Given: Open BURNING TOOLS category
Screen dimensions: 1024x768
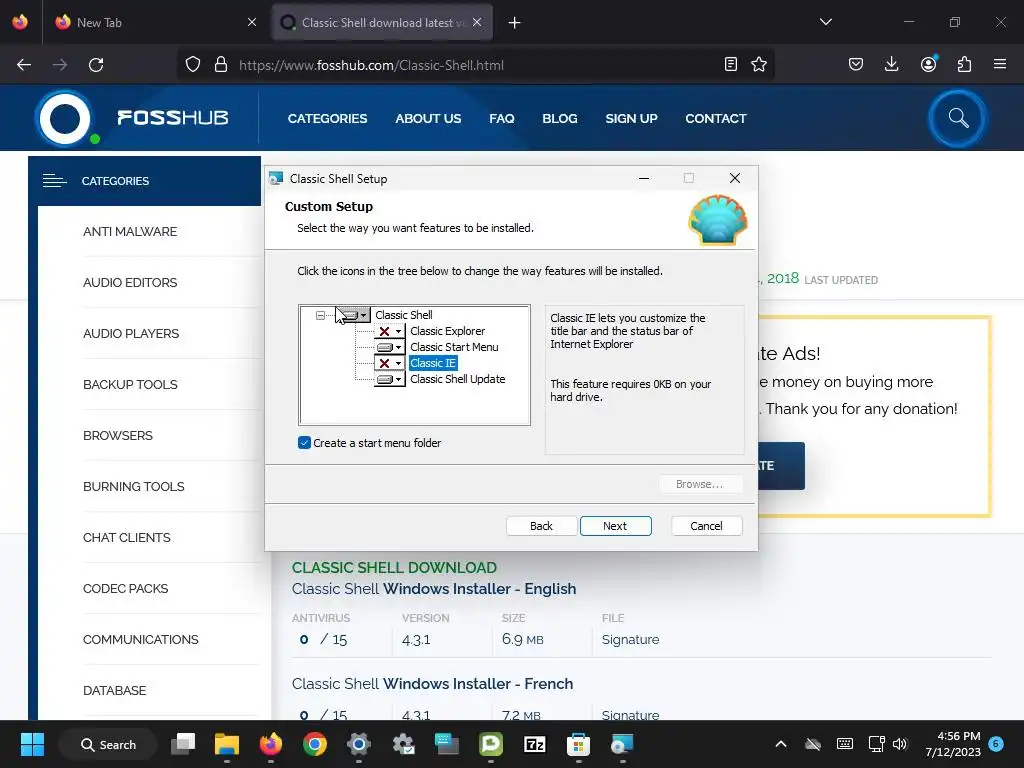Looking at the screenshot, I should click(x=133, y=487).
